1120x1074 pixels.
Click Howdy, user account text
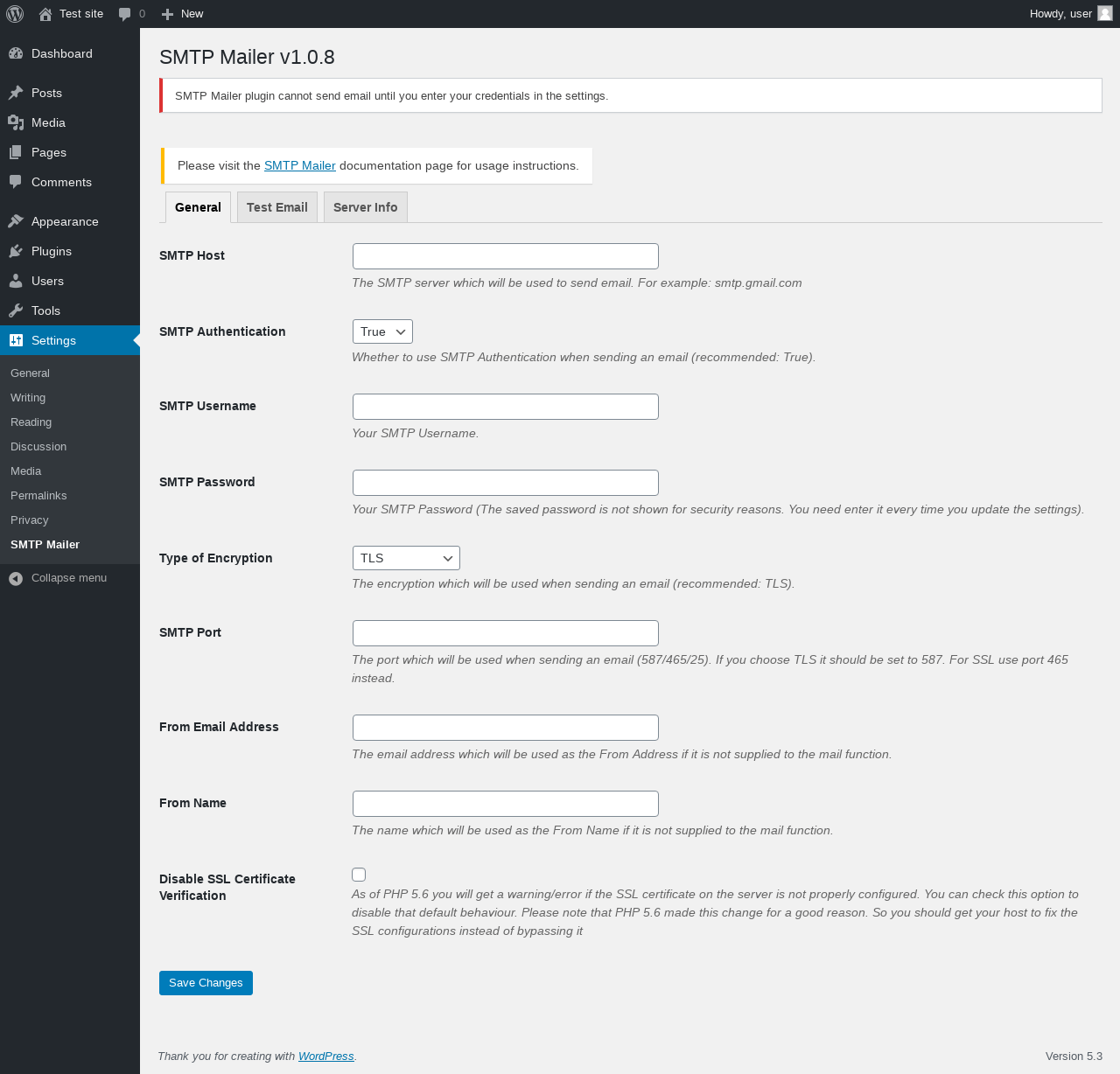pos(1060,14)
